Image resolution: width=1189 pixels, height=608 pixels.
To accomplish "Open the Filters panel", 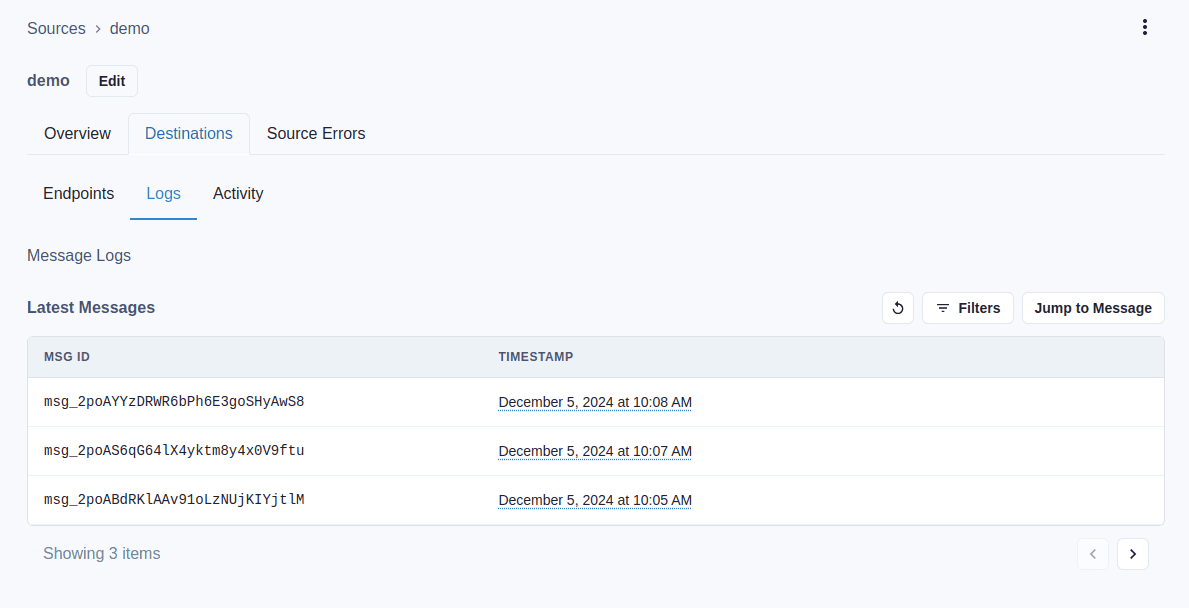I will pos(967,308).
